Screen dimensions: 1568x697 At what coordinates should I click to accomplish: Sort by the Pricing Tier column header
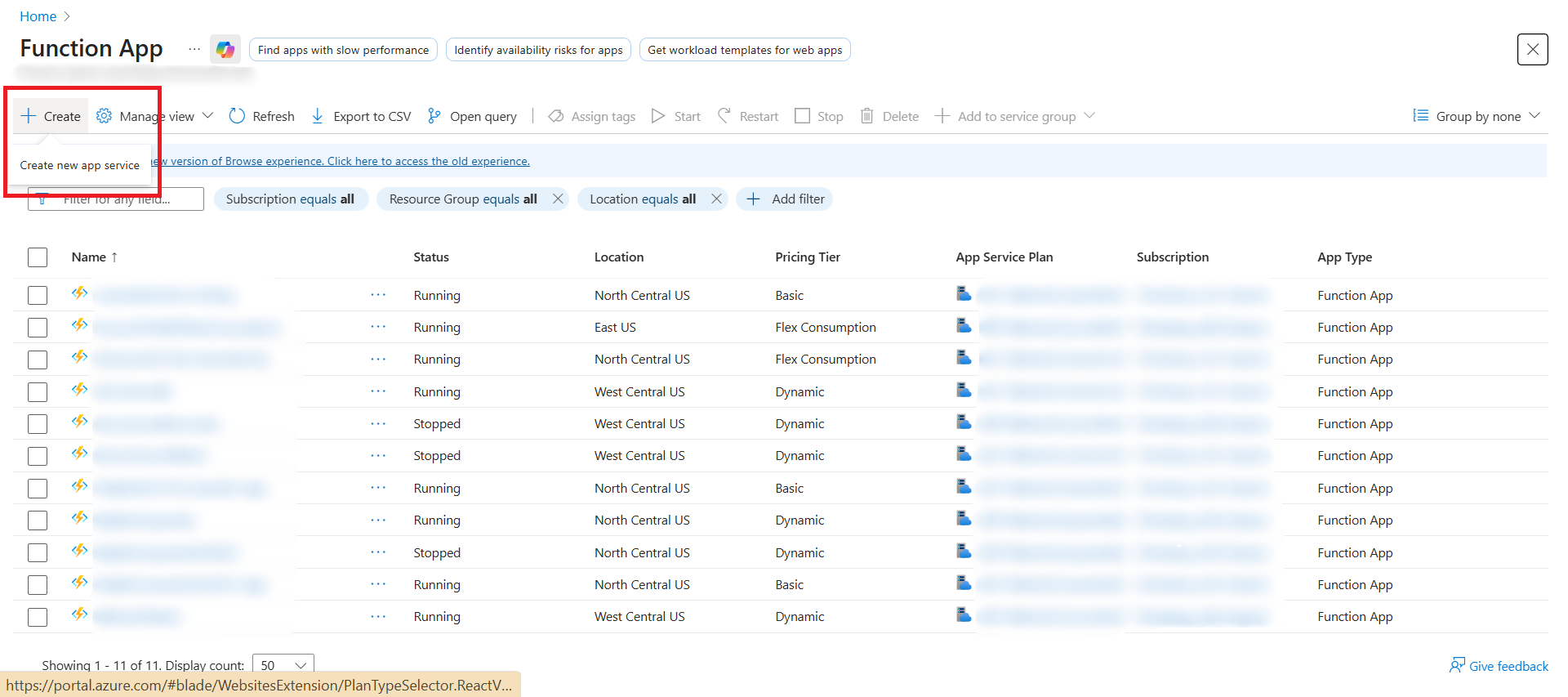(x=808, y=257)
